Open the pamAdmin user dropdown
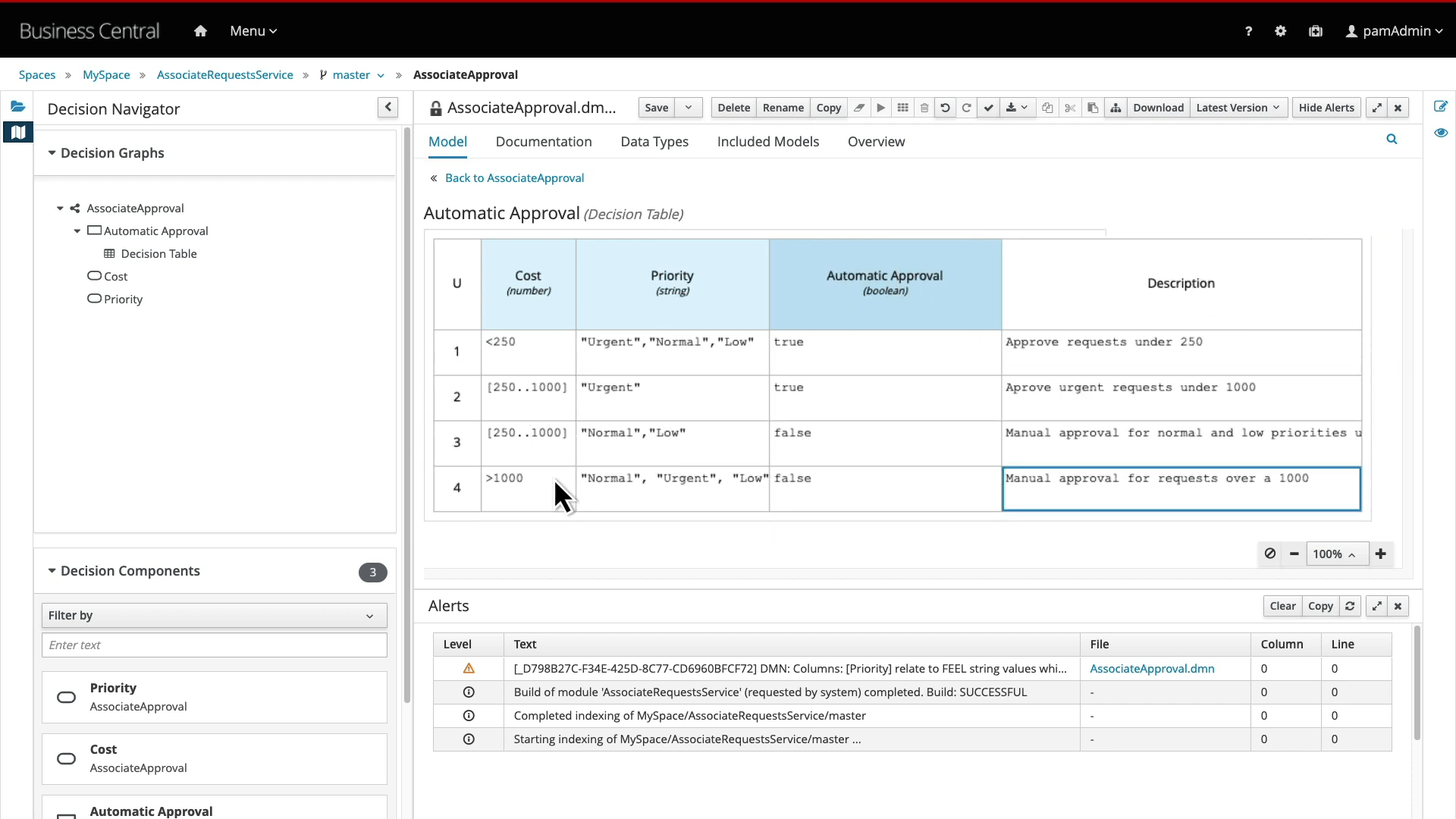 click(1394, 31)
